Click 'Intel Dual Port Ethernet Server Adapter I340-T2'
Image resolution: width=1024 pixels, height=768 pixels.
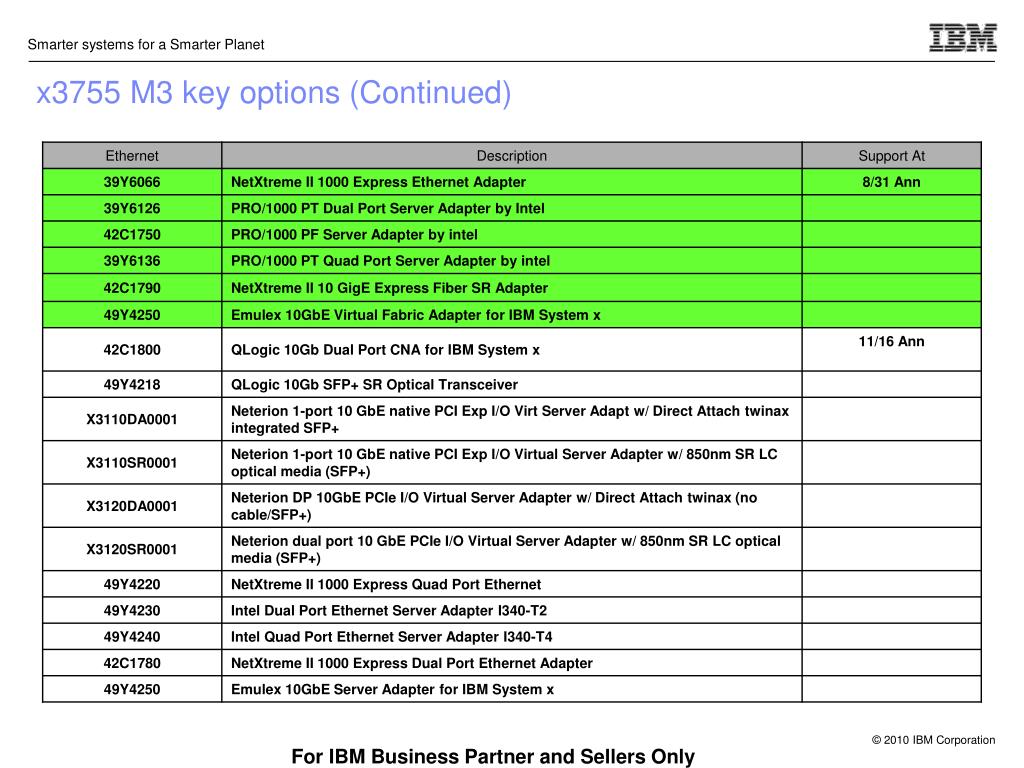[389, 611]
